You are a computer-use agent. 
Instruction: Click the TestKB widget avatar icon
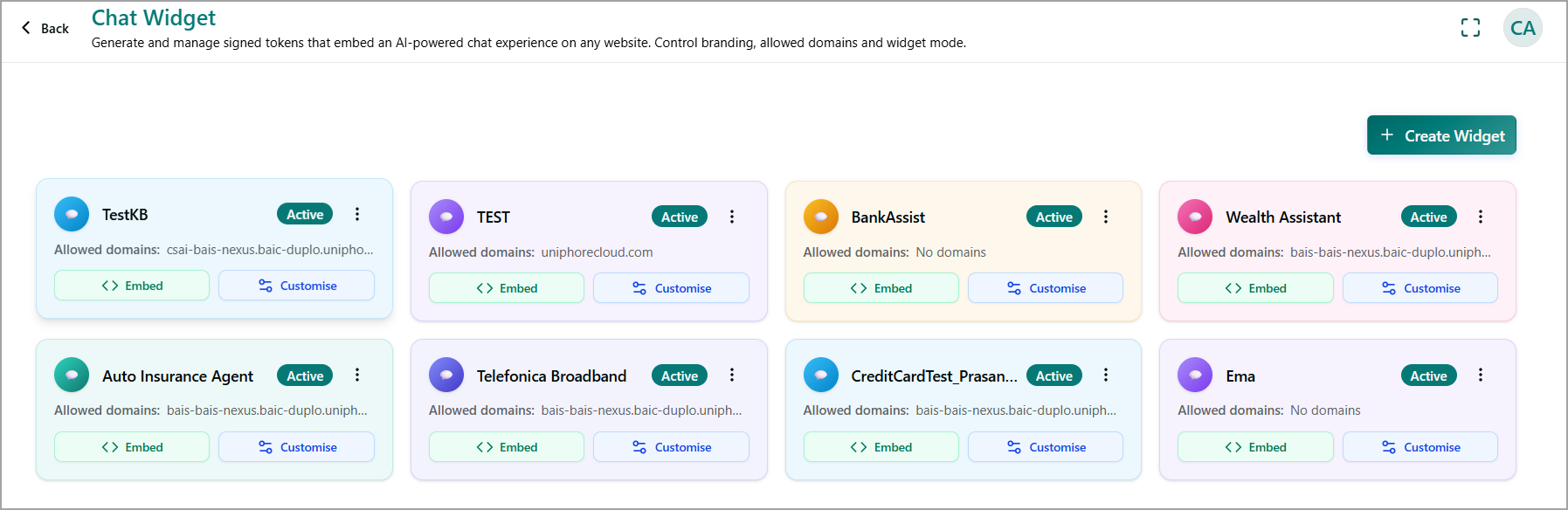point(72,214)
